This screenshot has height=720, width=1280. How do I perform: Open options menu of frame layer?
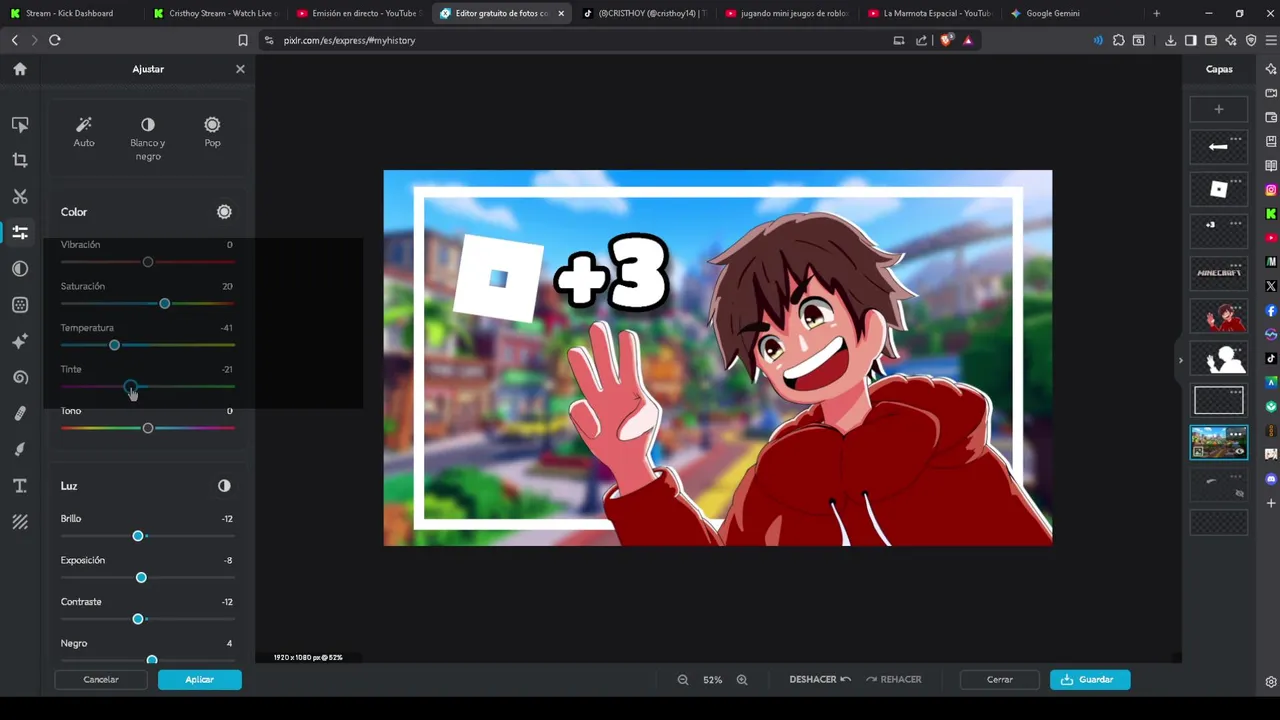click(x=1236, y=392)
